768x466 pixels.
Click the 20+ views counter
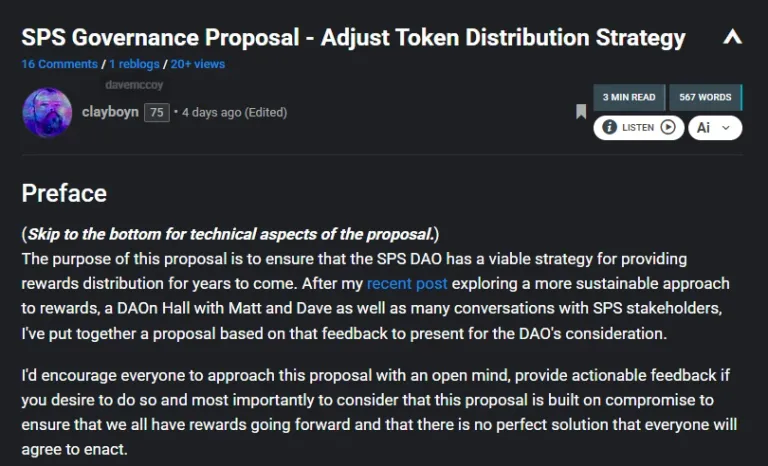(197, 64)
